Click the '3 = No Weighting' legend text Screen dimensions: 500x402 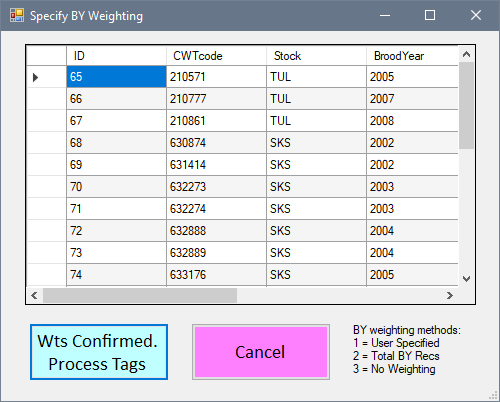point(394,369)
